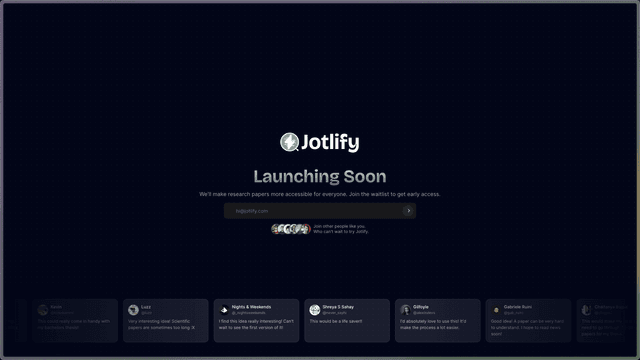Open the Luzz profile avatar
Viewport: 640px width, 360px height.
pyautogui.click(x=133, y=310)
